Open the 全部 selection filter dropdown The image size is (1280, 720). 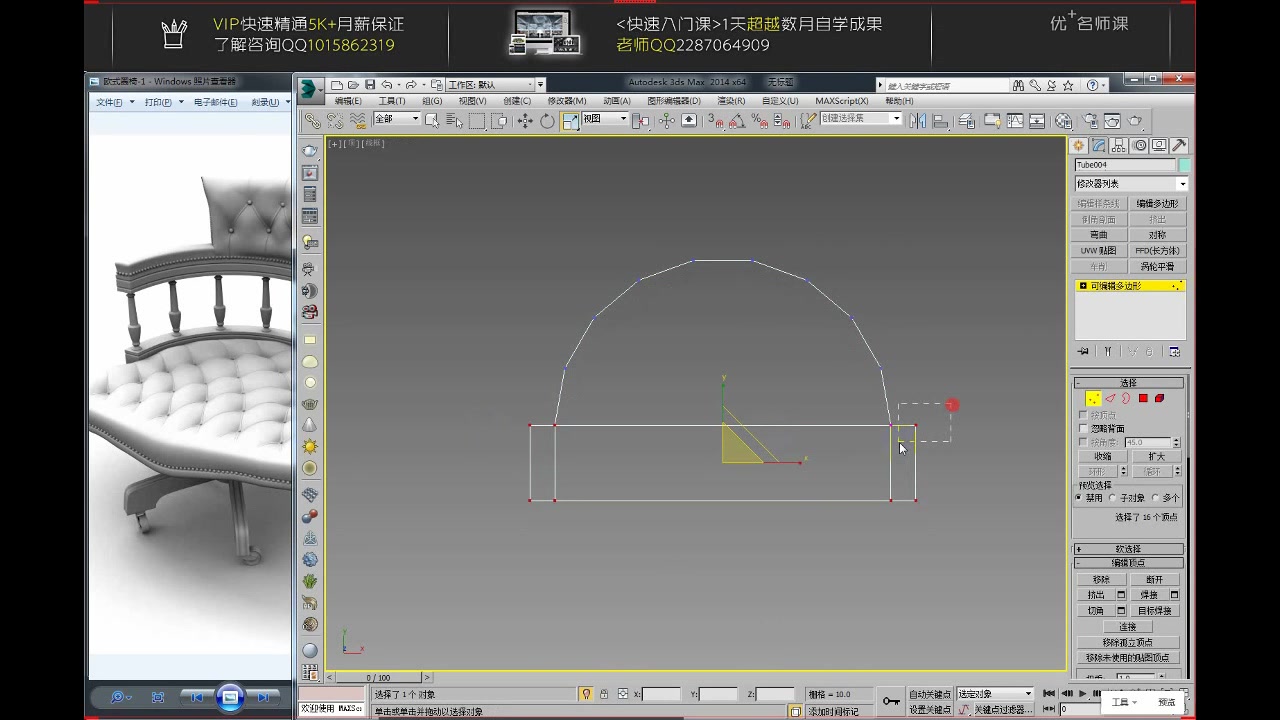click(x=395, y=119)
